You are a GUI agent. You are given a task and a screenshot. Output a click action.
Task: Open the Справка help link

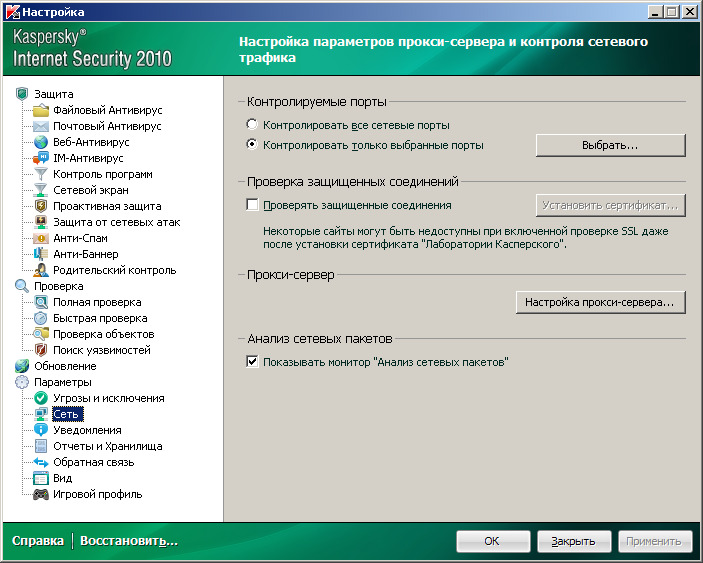pyautogui.click(x=38, y=541)
